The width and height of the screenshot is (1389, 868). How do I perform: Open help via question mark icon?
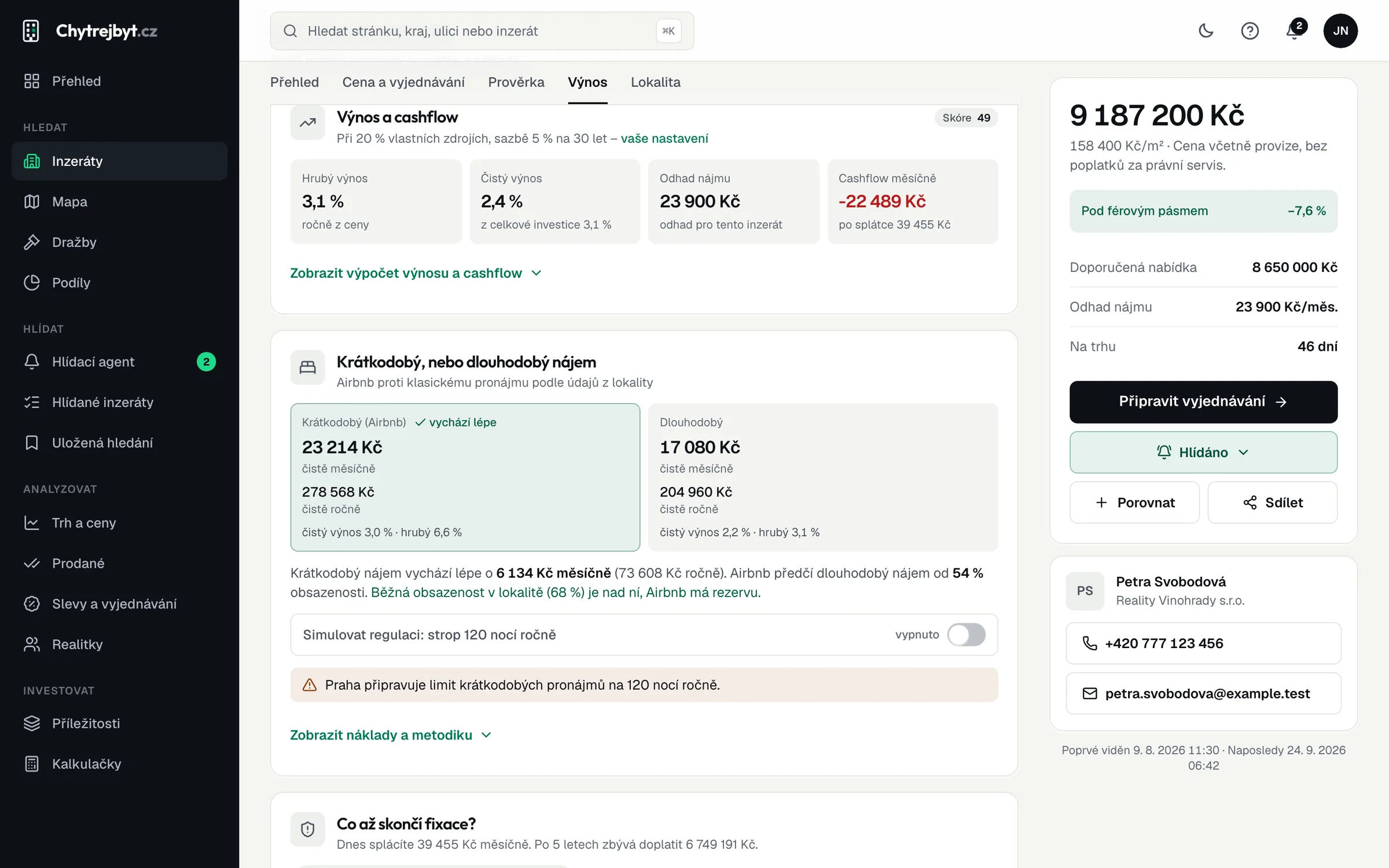click(1250, 31)
